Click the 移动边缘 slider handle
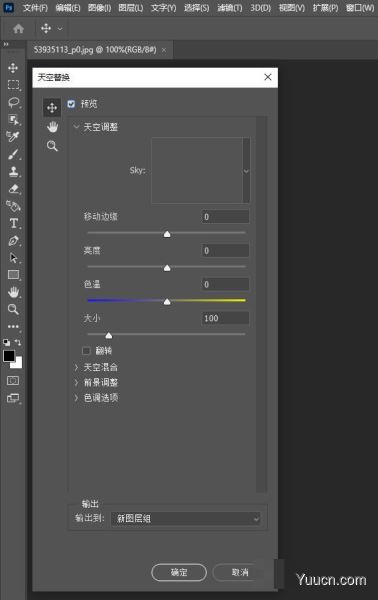The height and width of the screenshot is (600, 378). pyautogui.click(x=167, y=234)
